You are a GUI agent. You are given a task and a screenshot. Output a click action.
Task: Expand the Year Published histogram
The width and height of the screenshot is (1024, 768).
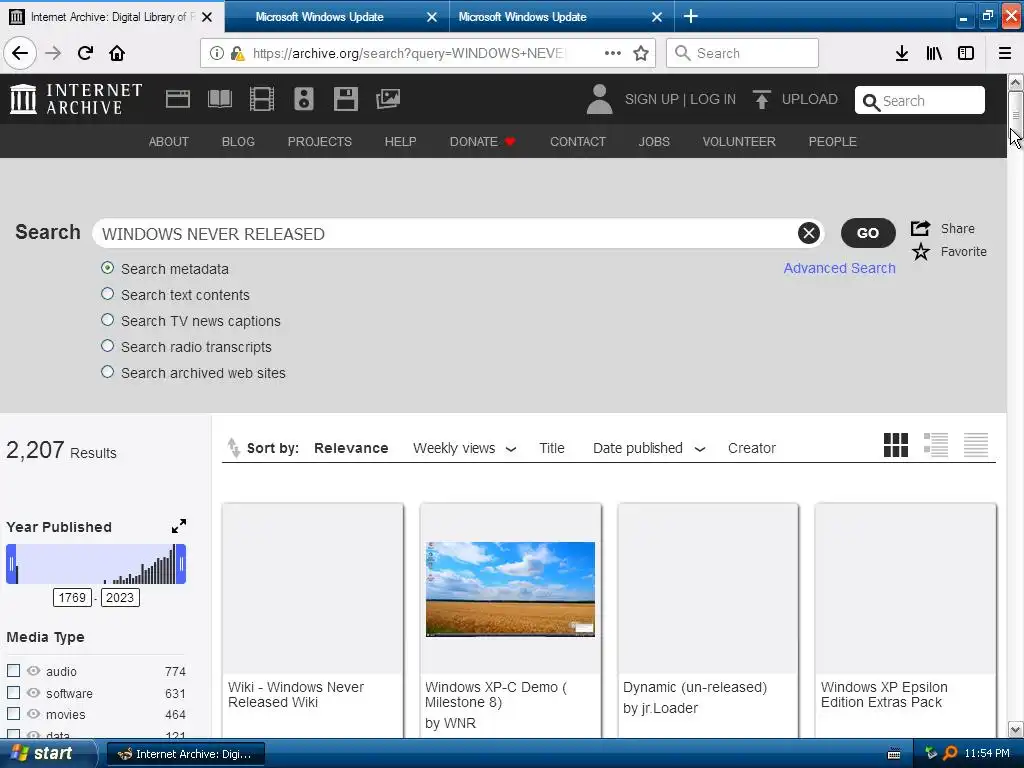pos(178,526)
